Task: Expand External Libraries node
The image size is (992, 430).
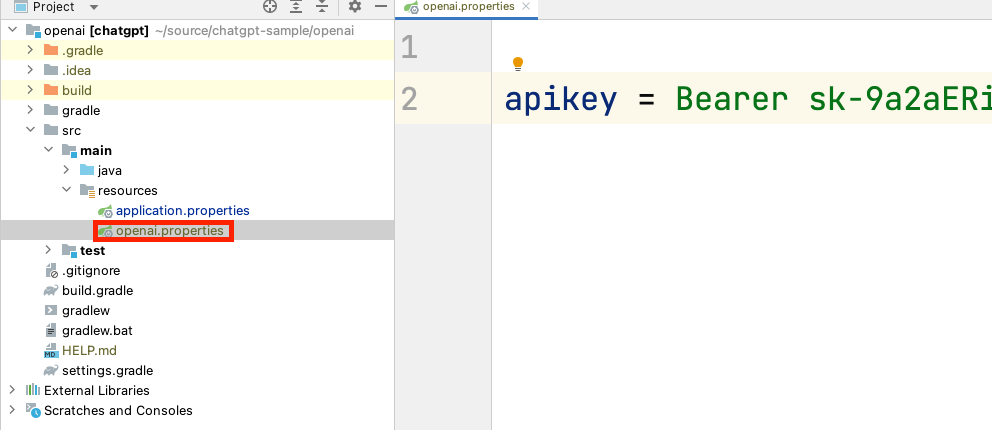Action: click(x=12, y=391)
